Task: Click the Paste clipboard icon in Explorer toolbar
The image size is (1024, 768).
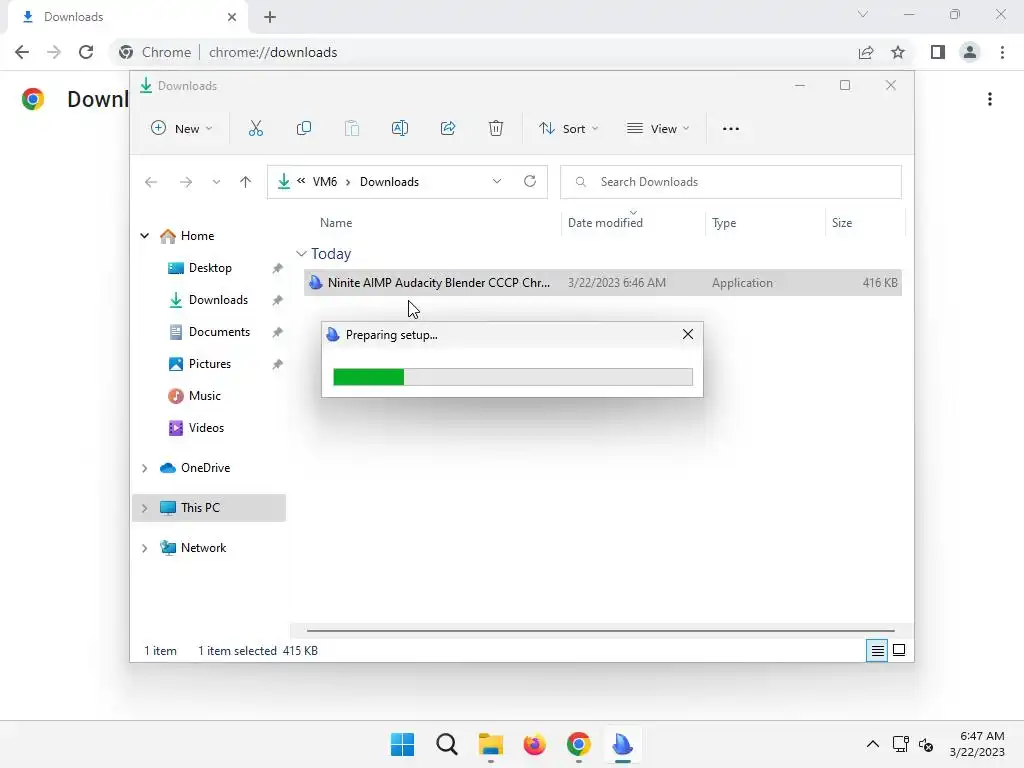Action: click(x=351, y=129)
